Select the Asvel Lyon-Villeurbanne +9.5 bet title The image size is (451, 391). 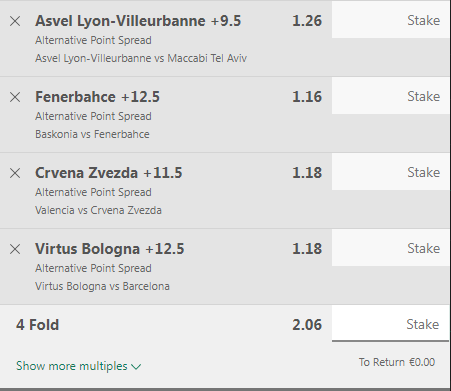click(138, 21)
